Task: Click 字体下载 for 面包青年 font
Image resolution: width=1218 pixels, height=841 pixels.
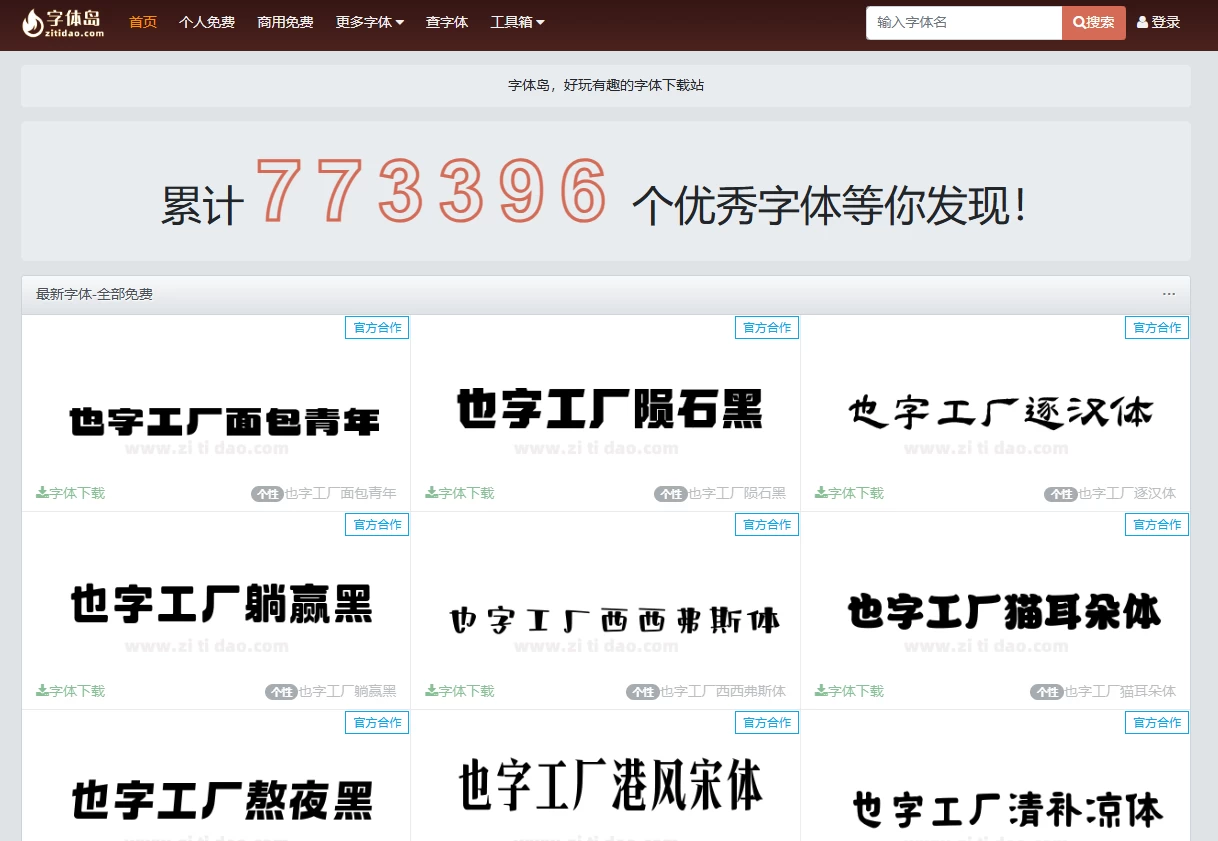Action: 70,493
